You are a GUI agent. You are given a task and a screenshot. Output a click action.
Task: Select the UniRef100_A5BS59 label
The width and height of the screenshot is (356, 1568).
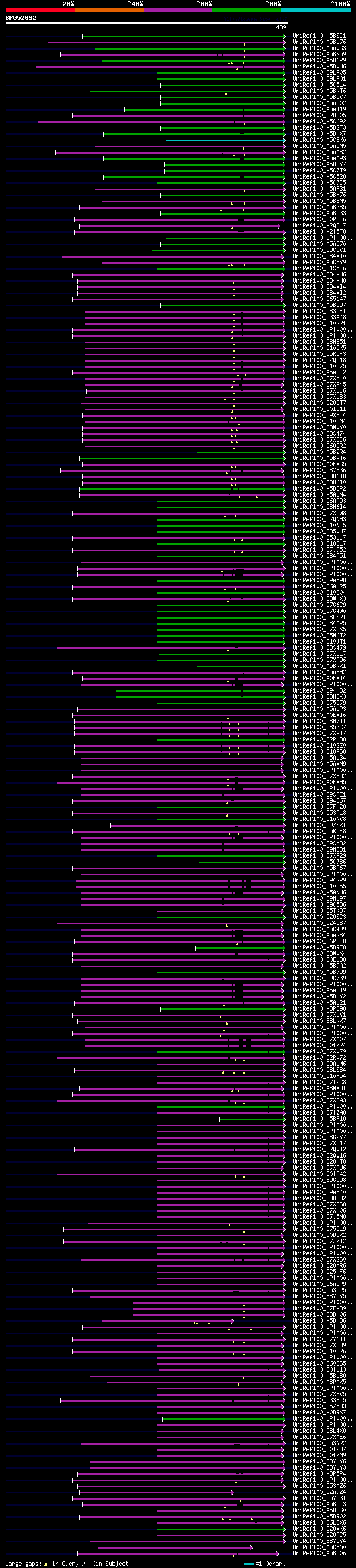point(319,55)
